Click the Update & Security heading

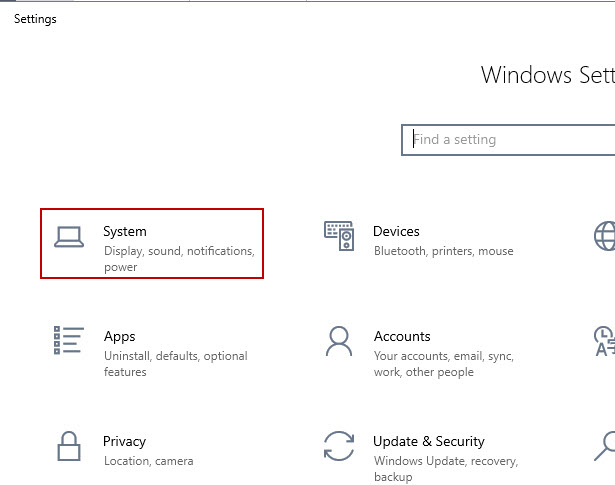(429, 441)
